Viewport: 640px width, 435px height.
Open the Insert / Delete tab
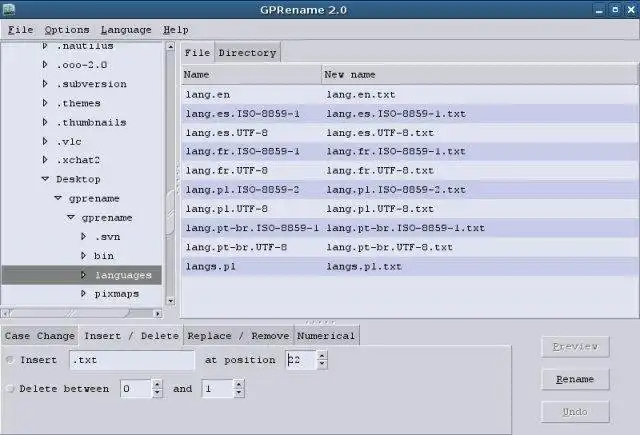[x=131, y=336]
